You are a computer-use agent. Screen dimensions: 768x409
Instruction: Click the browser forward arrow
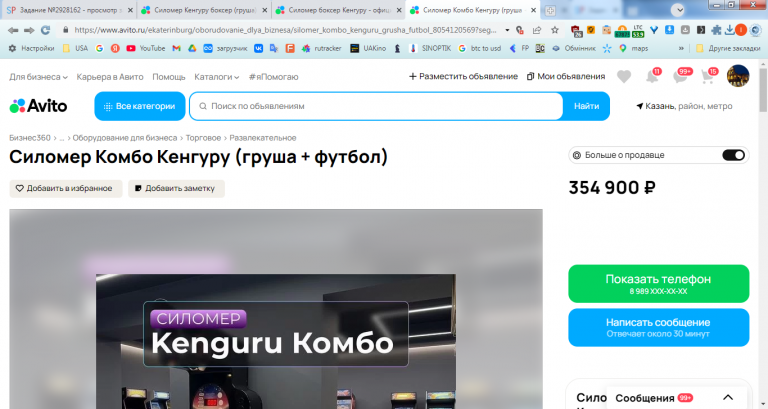[x=29, y=30]
